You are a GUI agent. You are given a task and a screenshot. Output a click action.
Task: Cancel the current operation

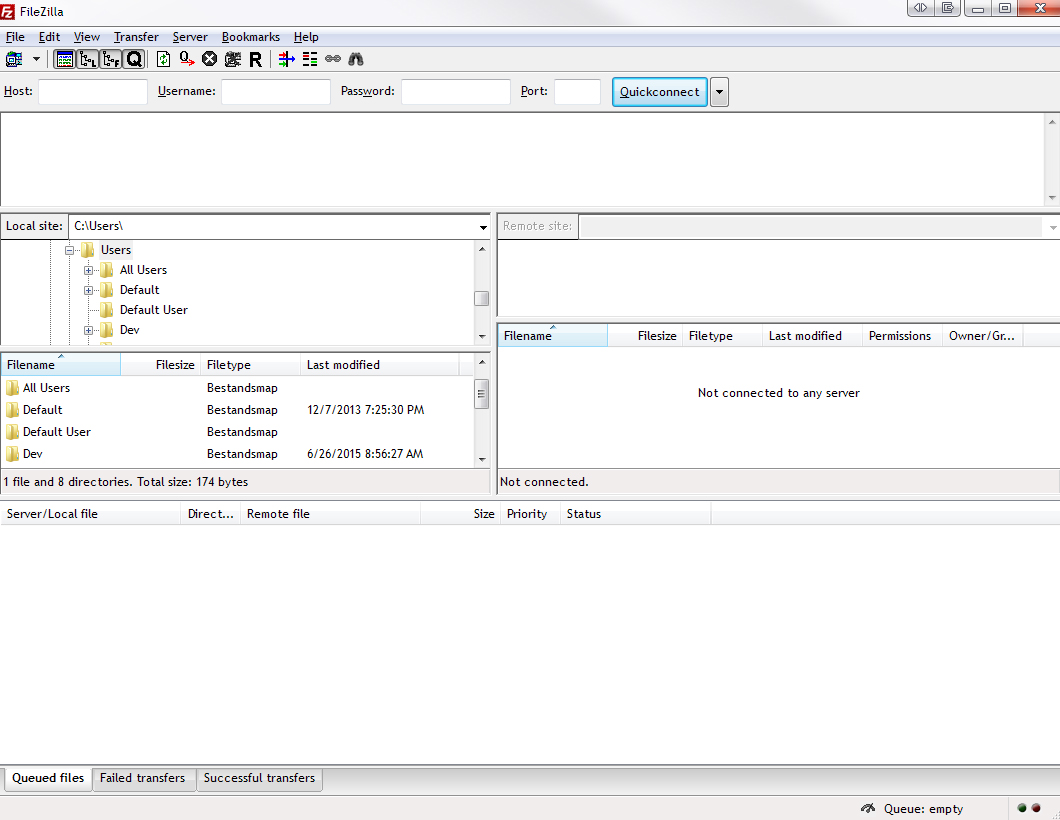(210, 59)
